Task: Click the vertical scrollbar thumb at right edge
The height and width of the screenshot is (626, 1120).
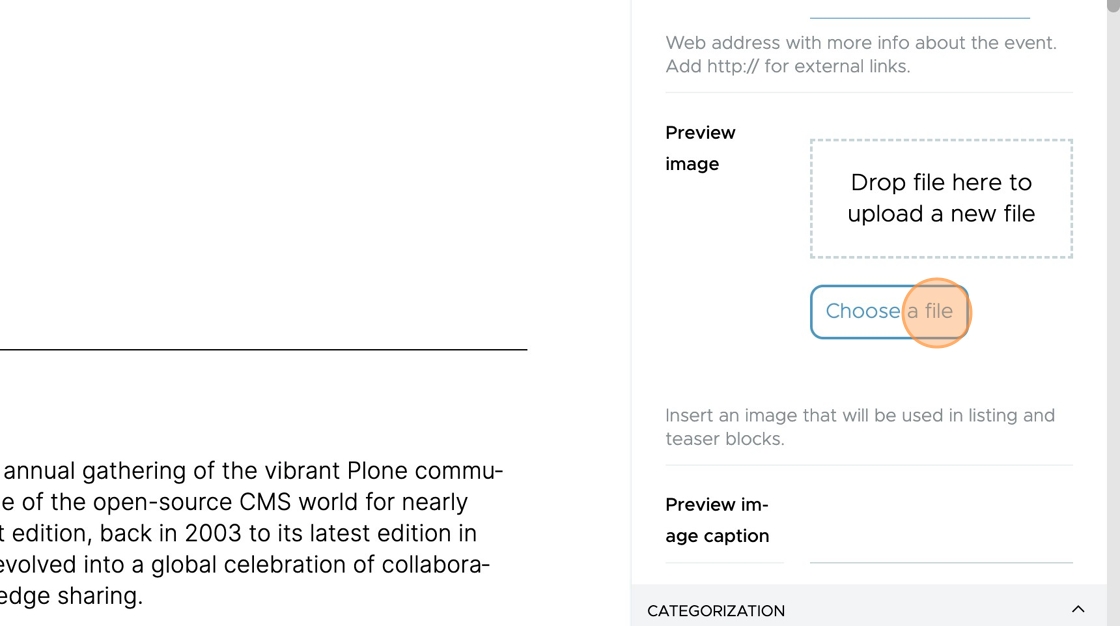Action: pos(1113,4)
